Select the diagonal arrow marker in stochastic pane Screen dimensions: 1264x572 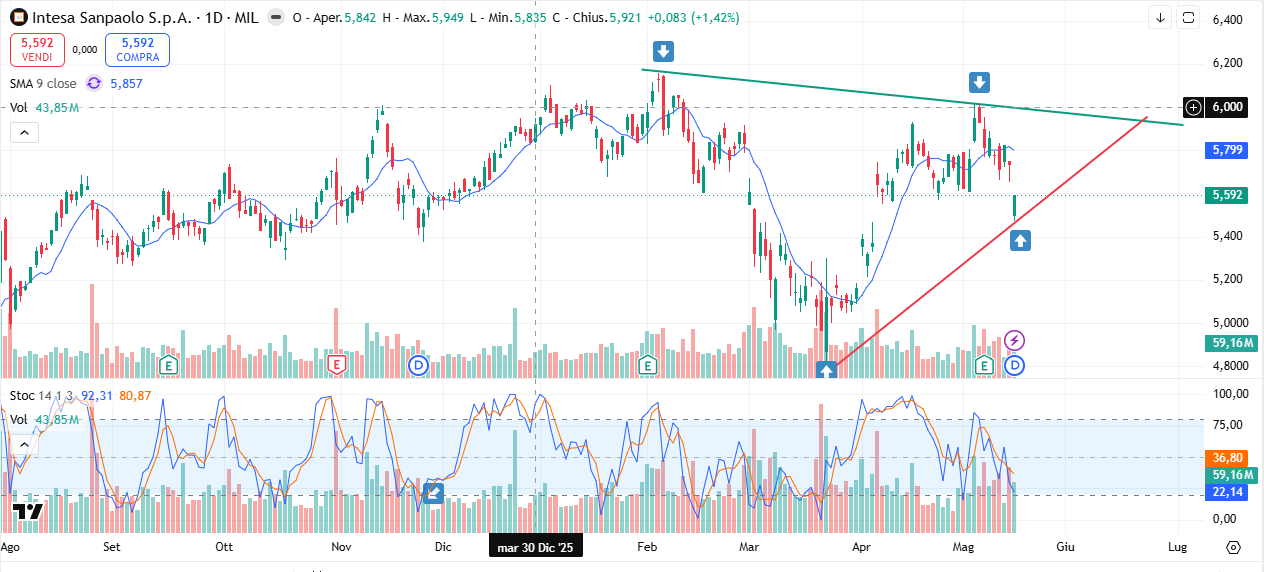click(x=433, y=491)
